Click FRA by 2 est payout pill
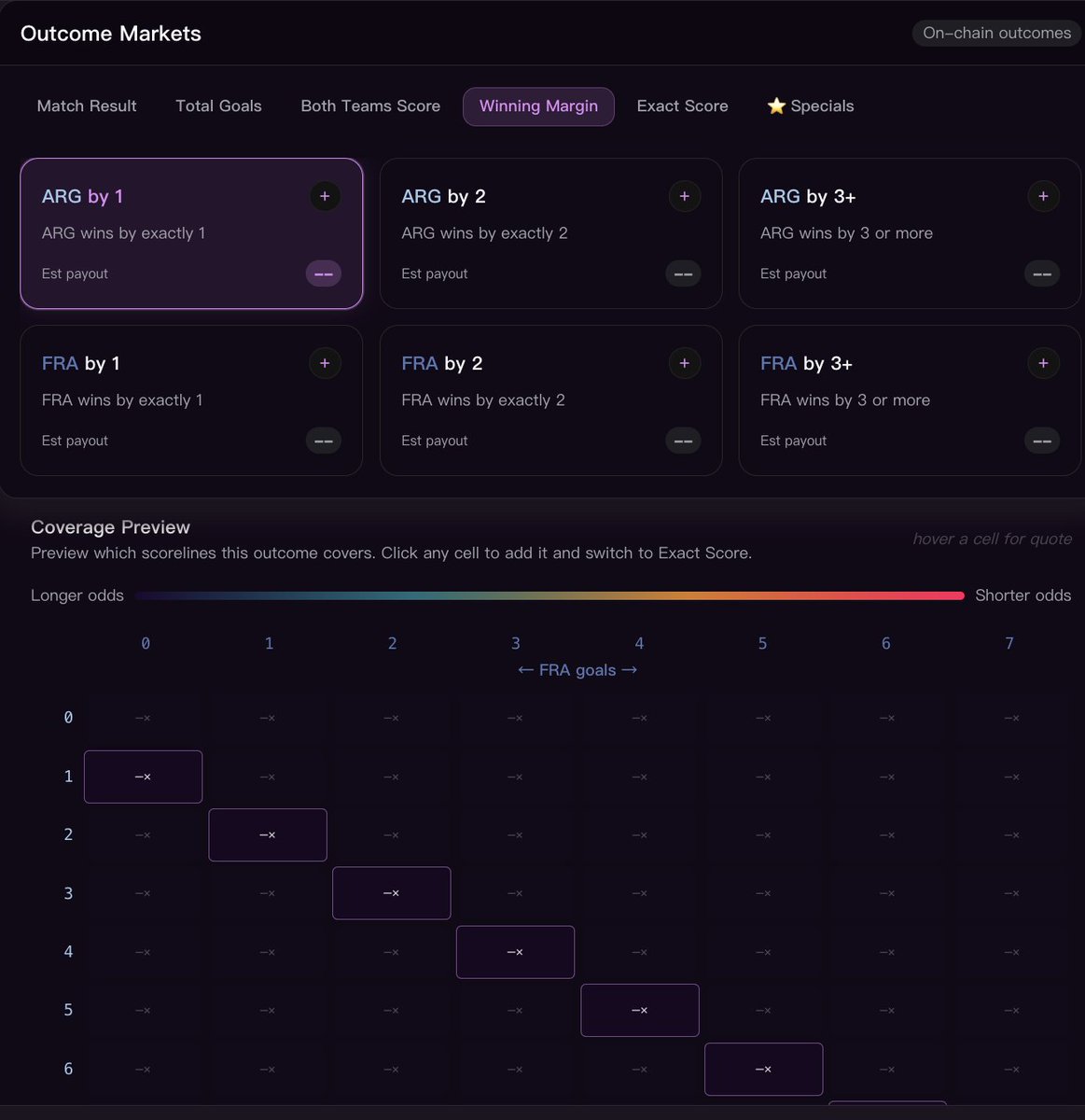The width and height of the screenshot is (1085, 1120). click(x=683, y=441)
